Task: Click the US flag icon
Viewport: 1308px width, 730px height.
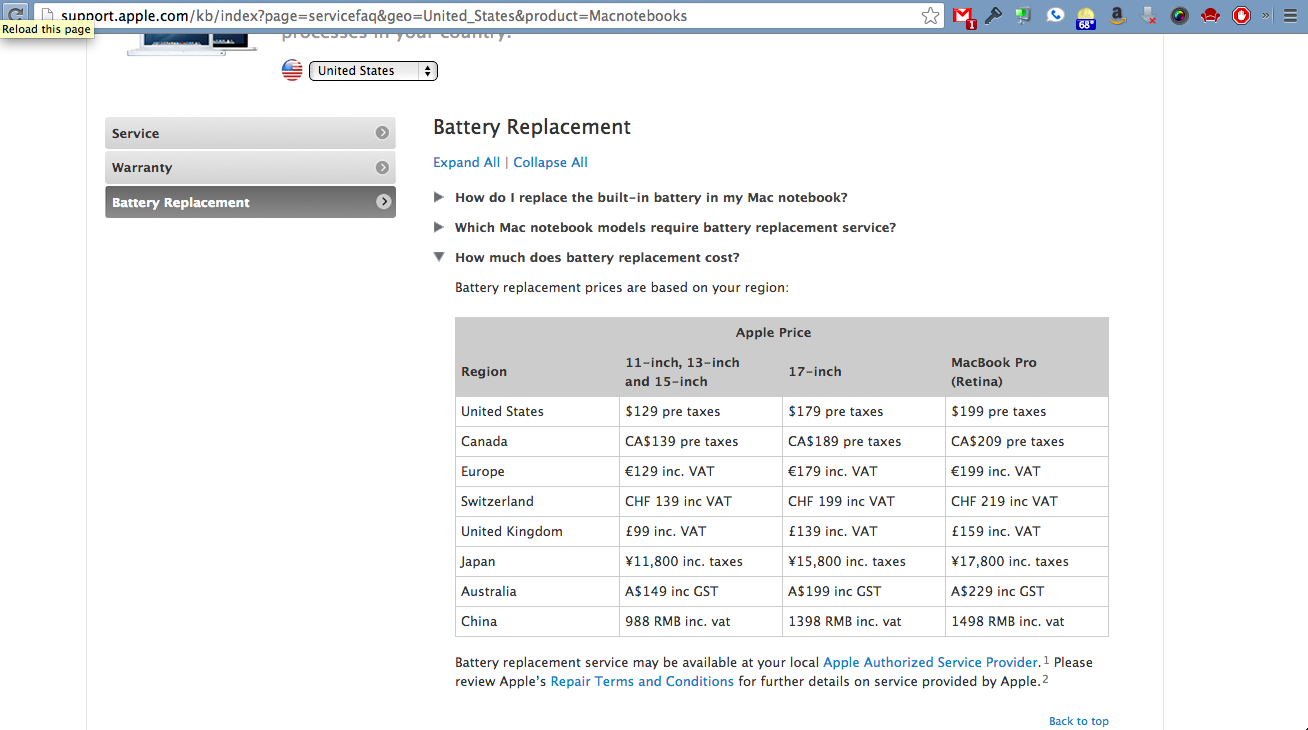Action: (x=292, y=70)
